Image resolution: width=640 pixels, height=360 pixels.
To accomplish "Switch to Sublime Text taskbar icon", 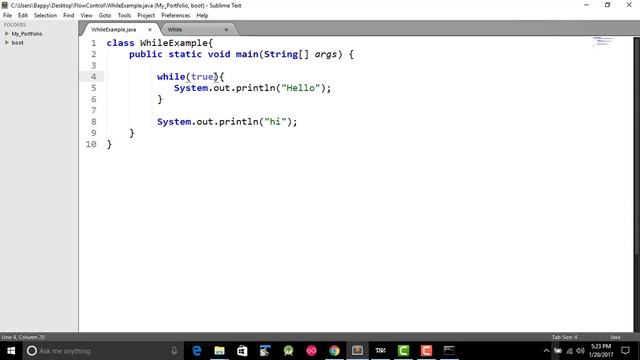I will pyautogui.click(x=357, y=351).
